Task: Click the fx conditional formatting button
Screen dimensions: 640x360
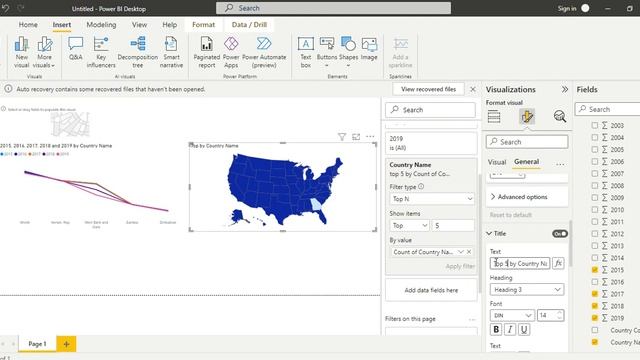Action: point(558,263)
